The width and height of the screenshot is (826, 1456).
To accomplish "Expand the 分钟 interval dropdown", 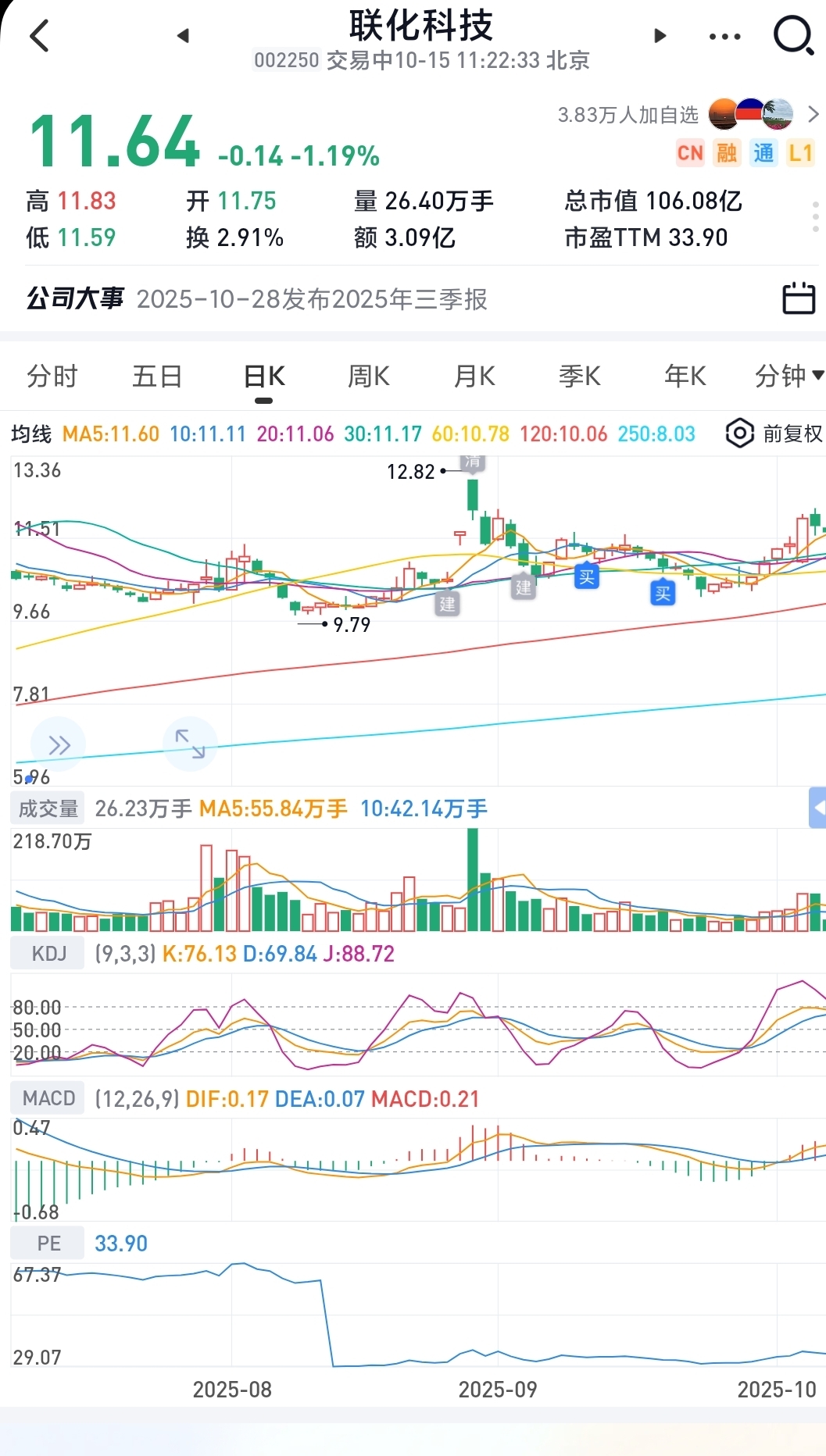I will (x=789, y=376).
